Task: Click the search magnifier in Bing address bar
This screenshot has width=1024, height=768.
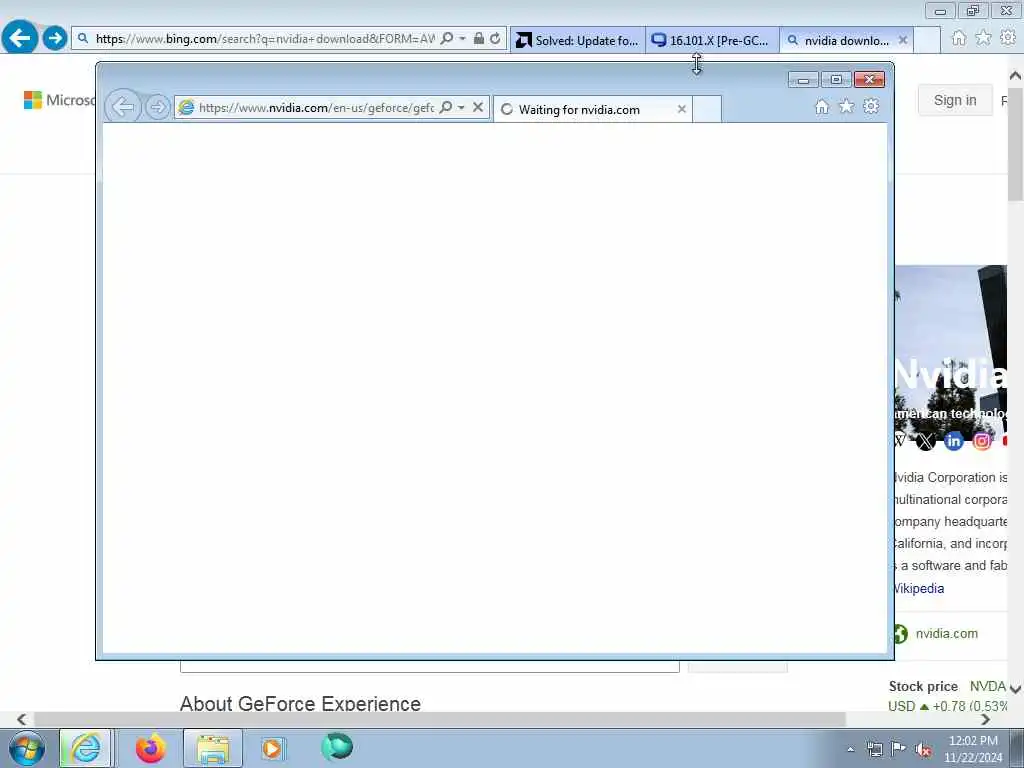Action: point(447,39)
